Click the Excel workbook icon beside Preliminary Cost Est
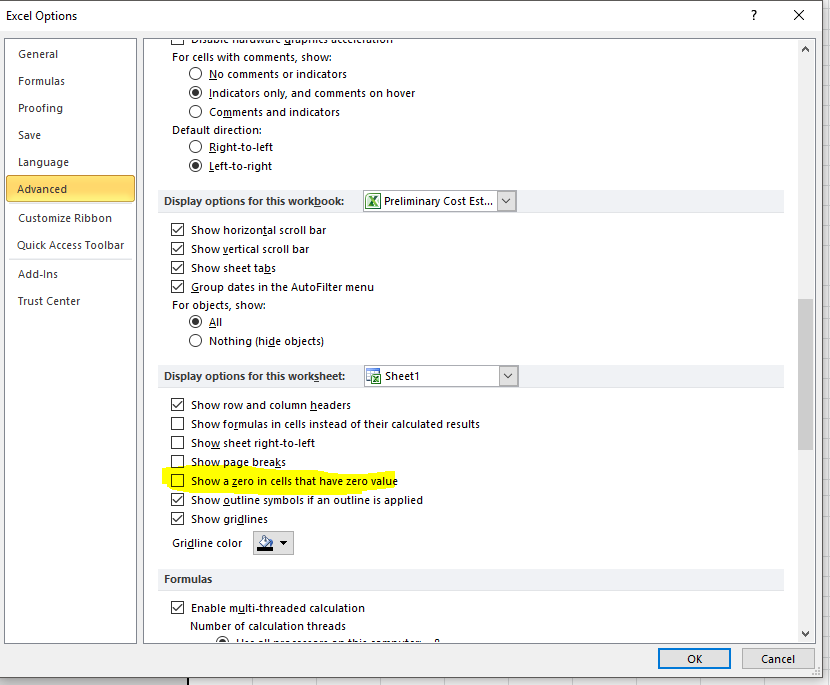This screenshot has height=685, width=830. click(375, 200)
